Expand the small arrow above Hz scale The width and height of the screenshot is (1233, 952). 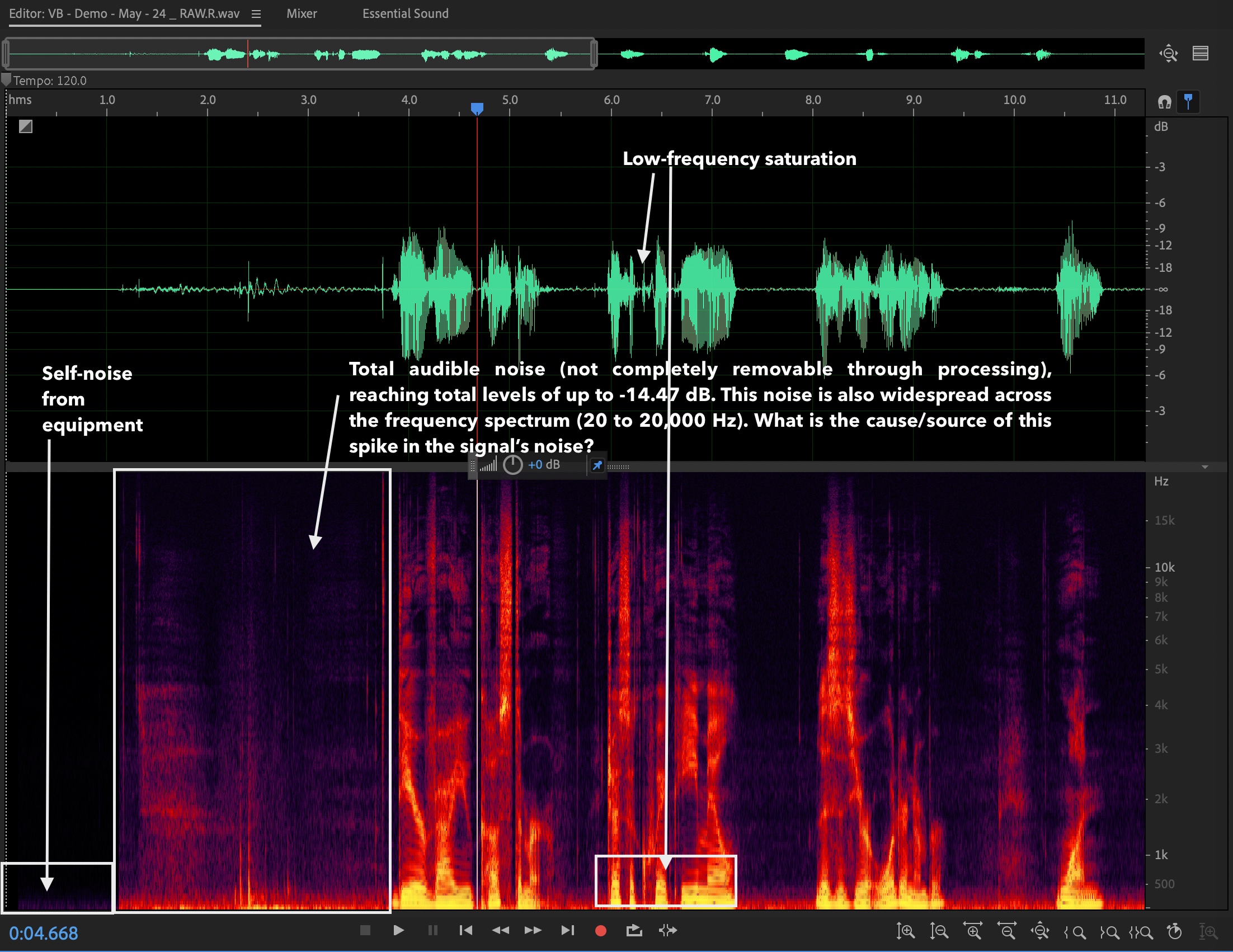coord(1205,467)
